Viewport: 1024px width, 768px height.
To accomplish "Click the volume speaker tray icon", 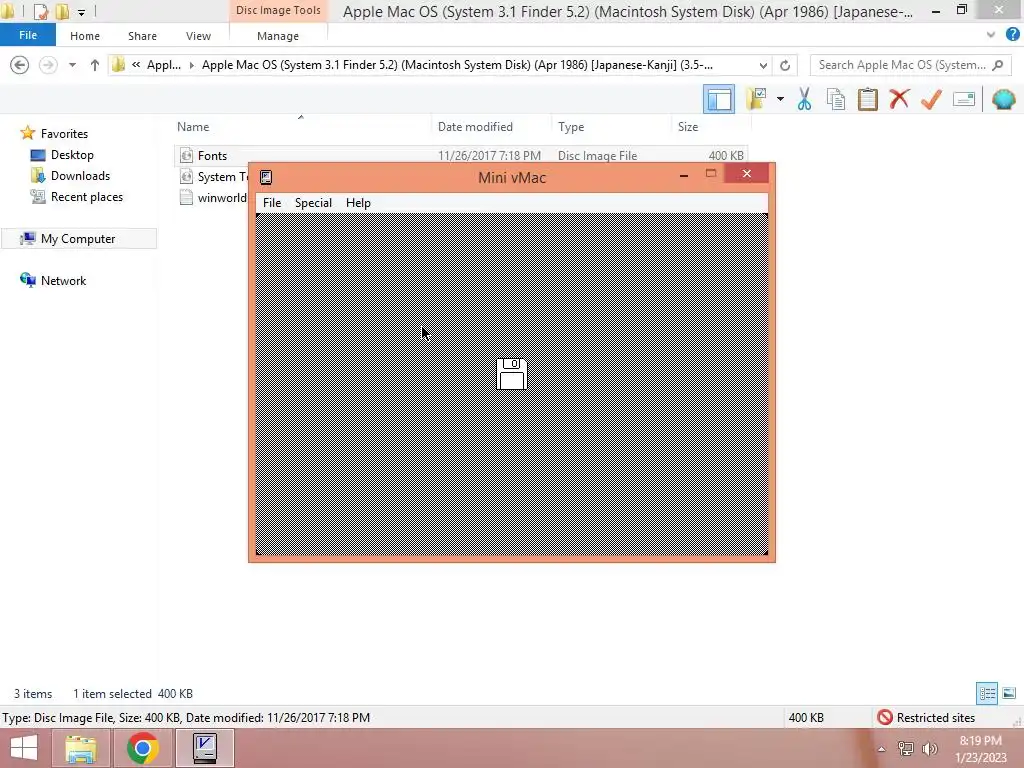I will point(930,748).
